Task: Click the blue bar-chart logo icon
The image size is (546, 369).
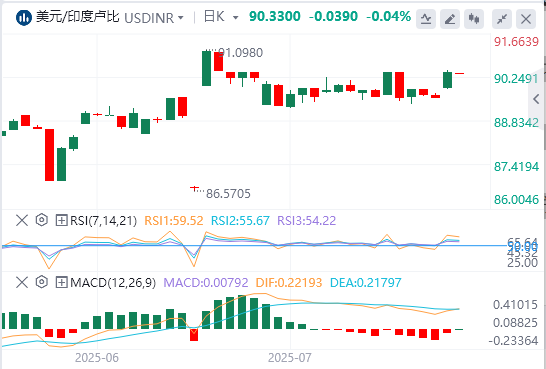Action: click(x=24, y=17)
